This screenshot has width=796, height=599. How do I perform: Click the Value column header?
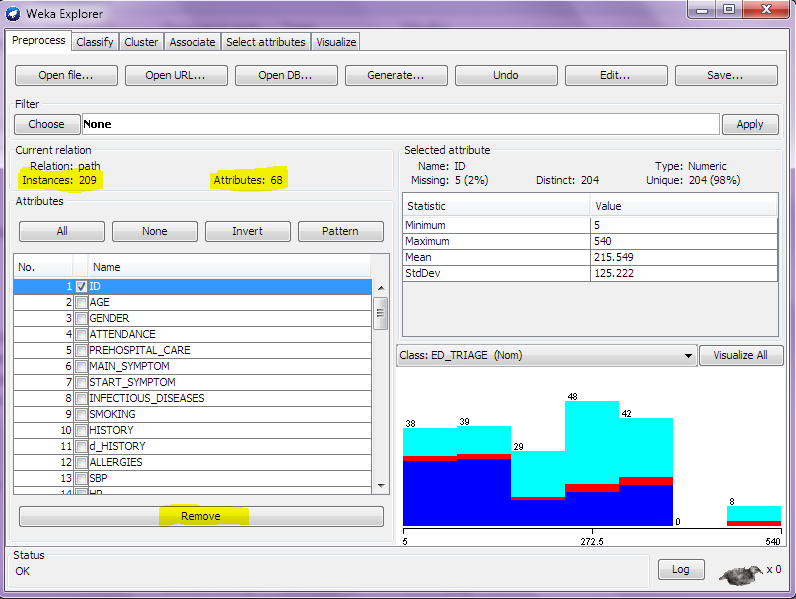(x=684, y=207)
